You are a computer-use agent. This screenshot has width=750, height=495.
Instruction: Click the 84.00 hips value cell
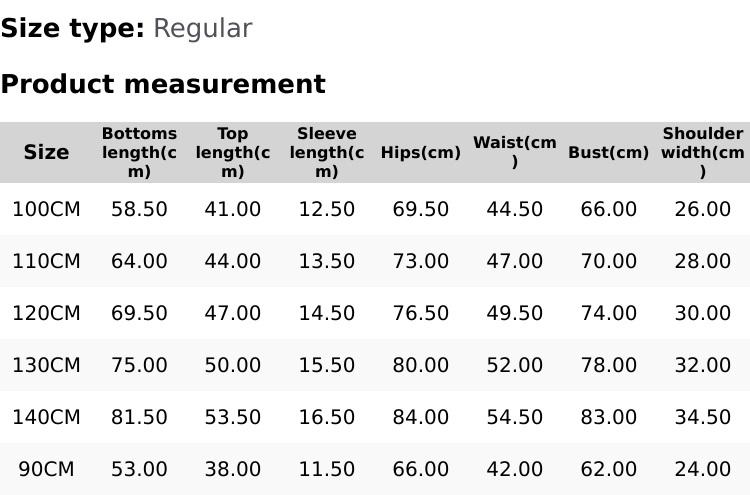tap(420, 417)
